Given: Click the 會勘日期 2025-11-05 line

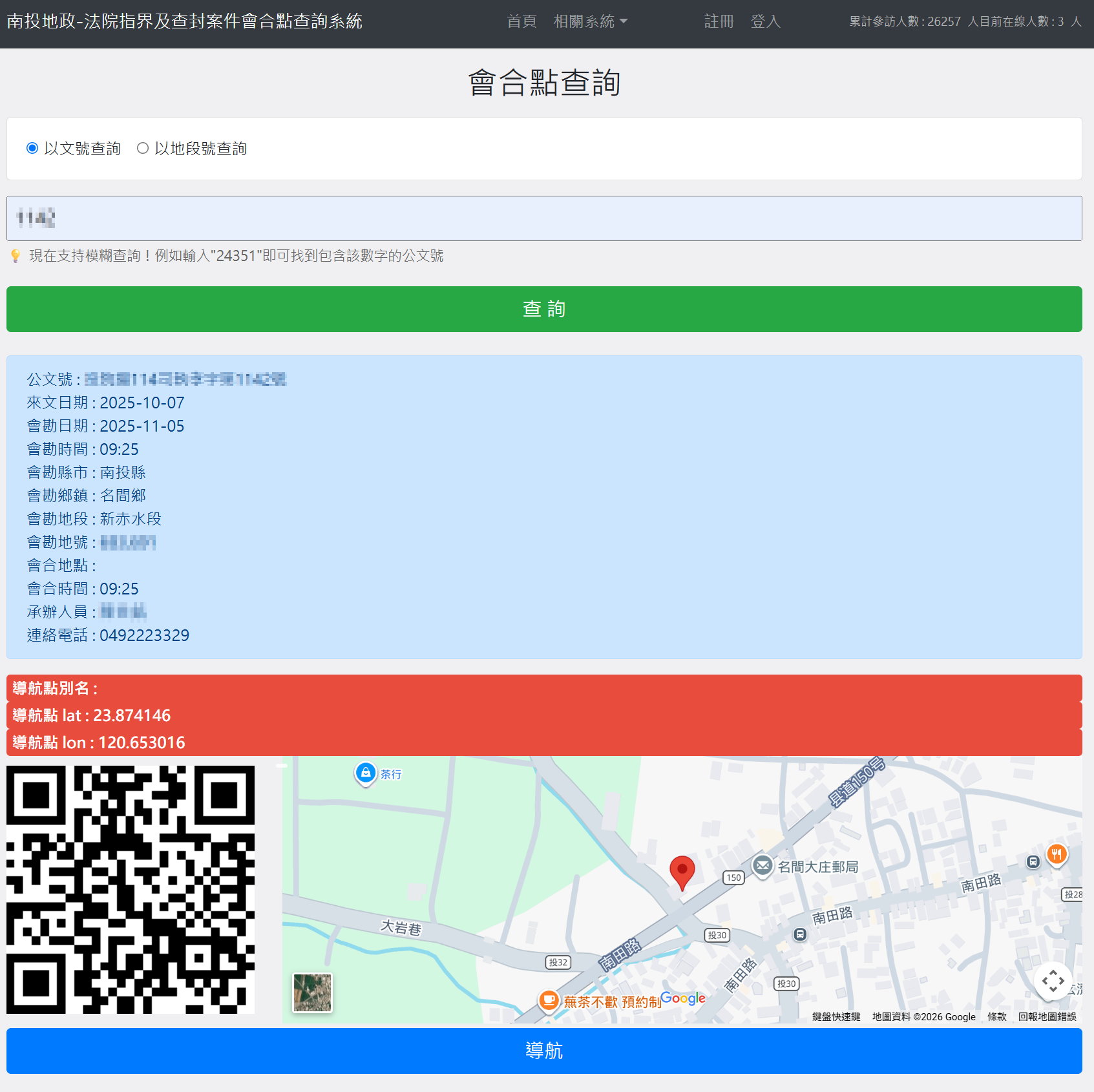Looking at the screenshot, I should pos(105,426).
